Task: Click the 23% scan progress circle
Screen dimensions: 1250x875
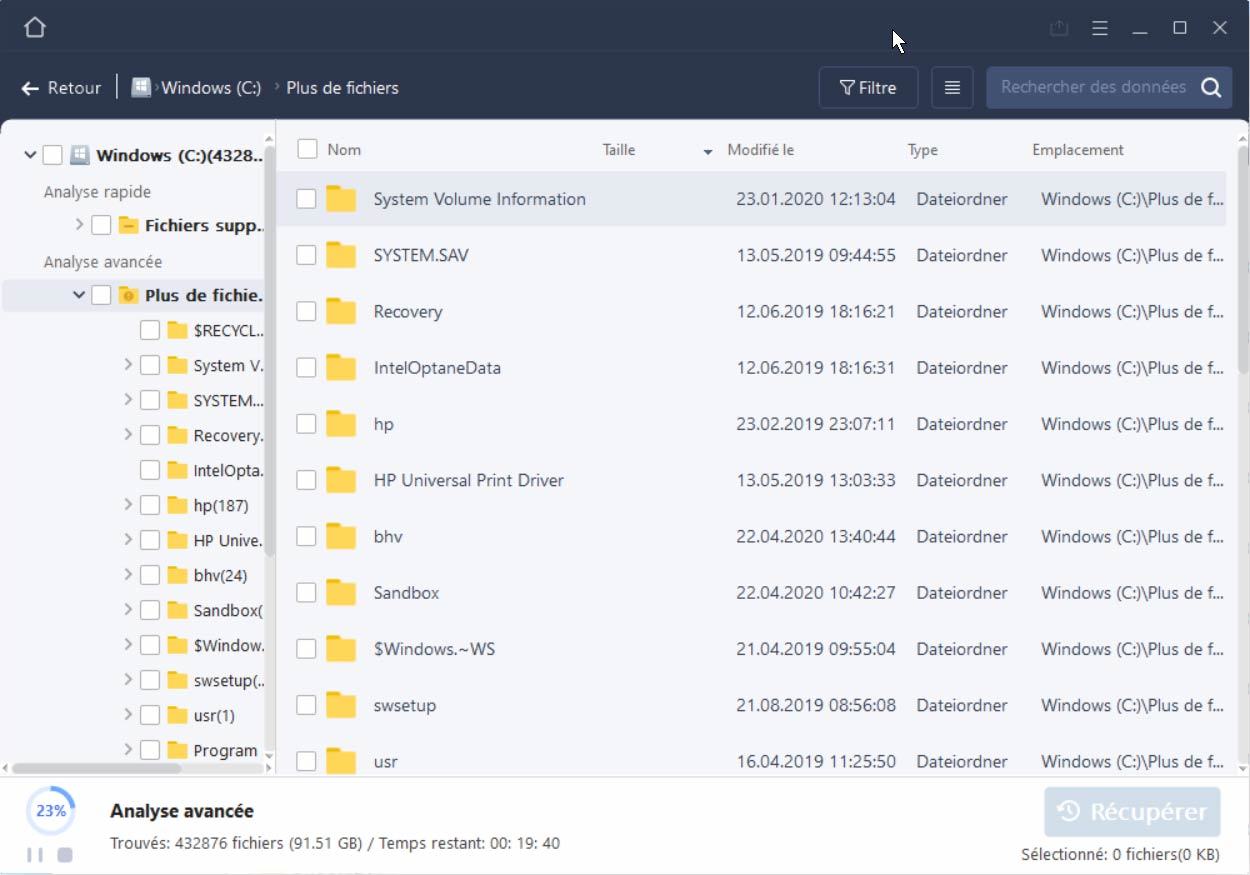Action: pos(50,811)
